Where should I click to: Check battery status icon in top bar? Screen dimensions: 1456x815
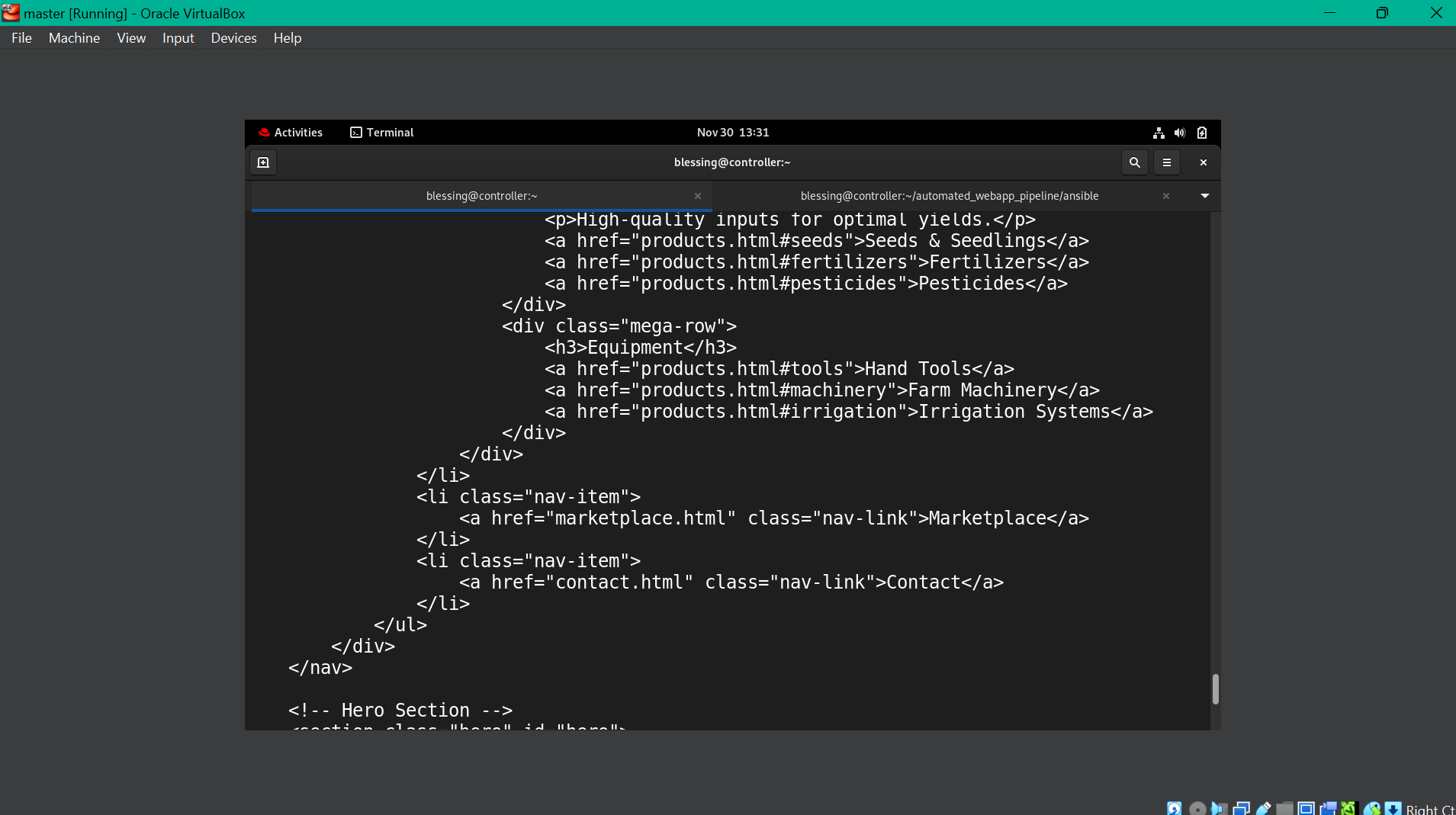pyautogui.click(x=1201, y=132)
